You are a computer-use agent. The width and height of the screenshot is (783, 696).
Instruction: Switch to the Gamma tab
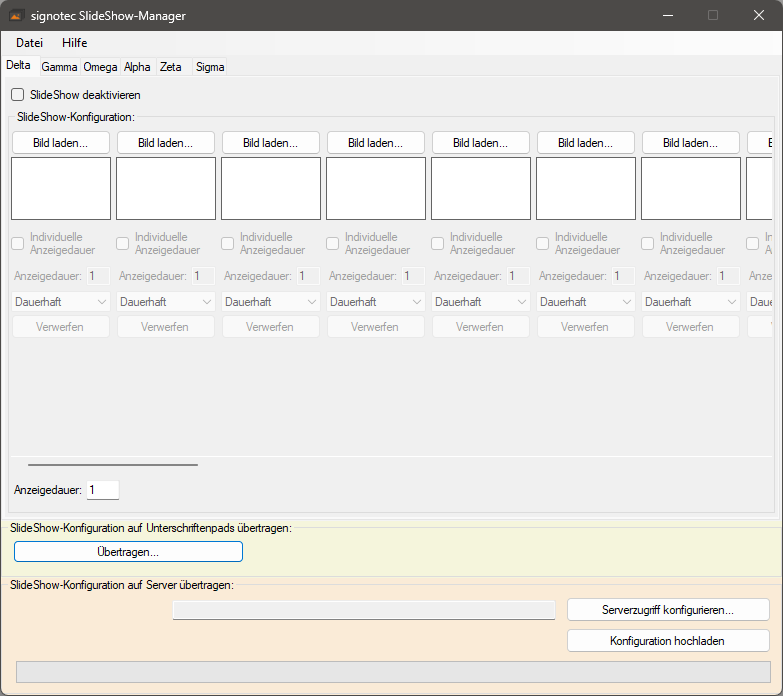[x=59, y=67]
